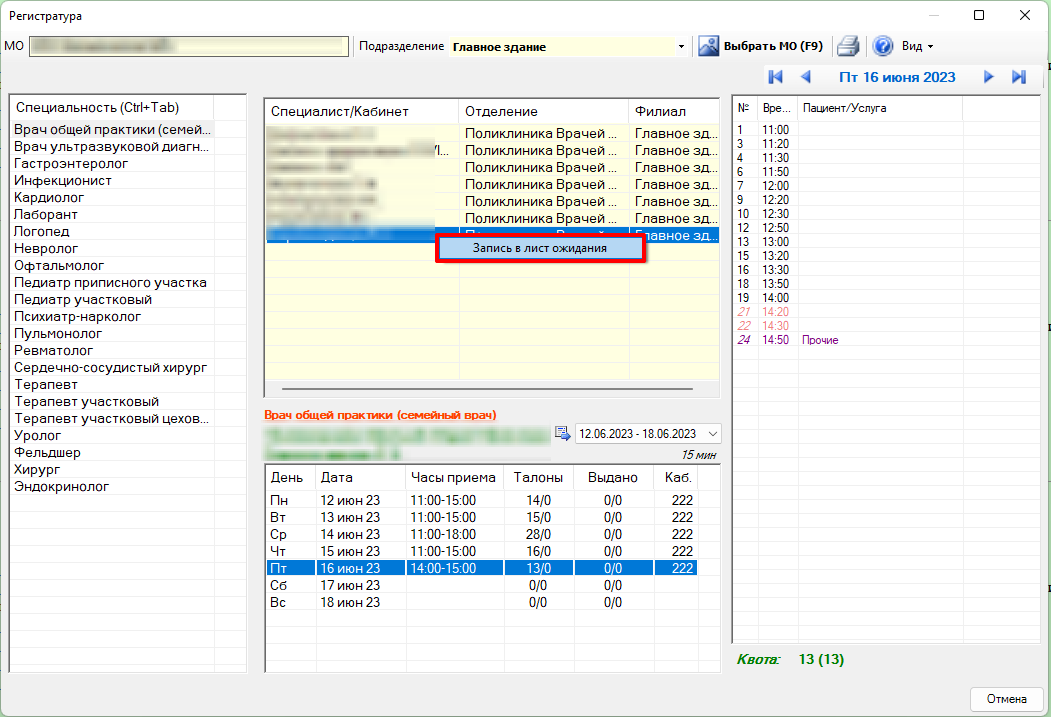
Task: Select Педиатр приписного участка specialty
Action: tap(113, 282)
